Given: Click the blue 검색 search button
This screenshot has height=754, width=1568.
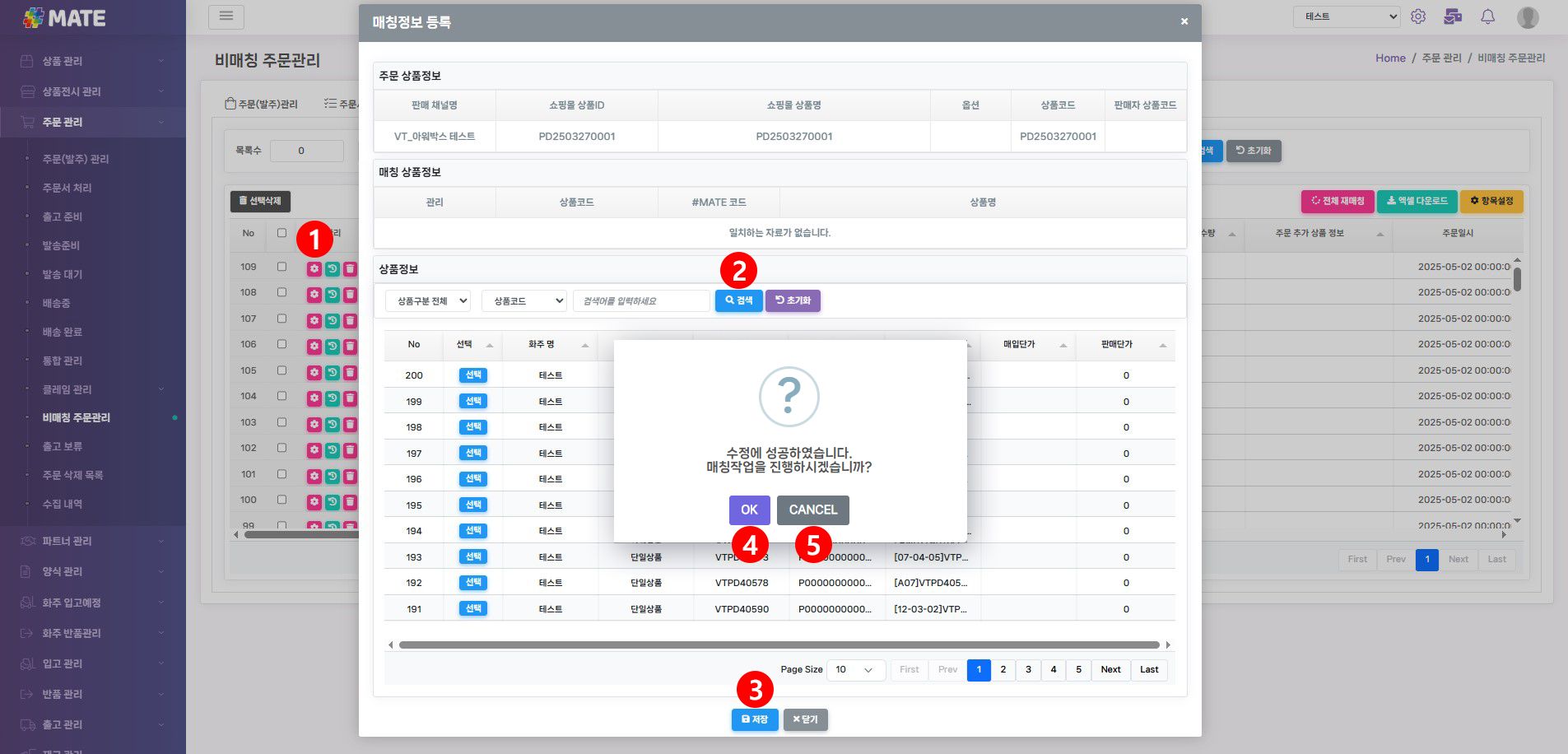Looking at the screenshot, I should 739,300.
